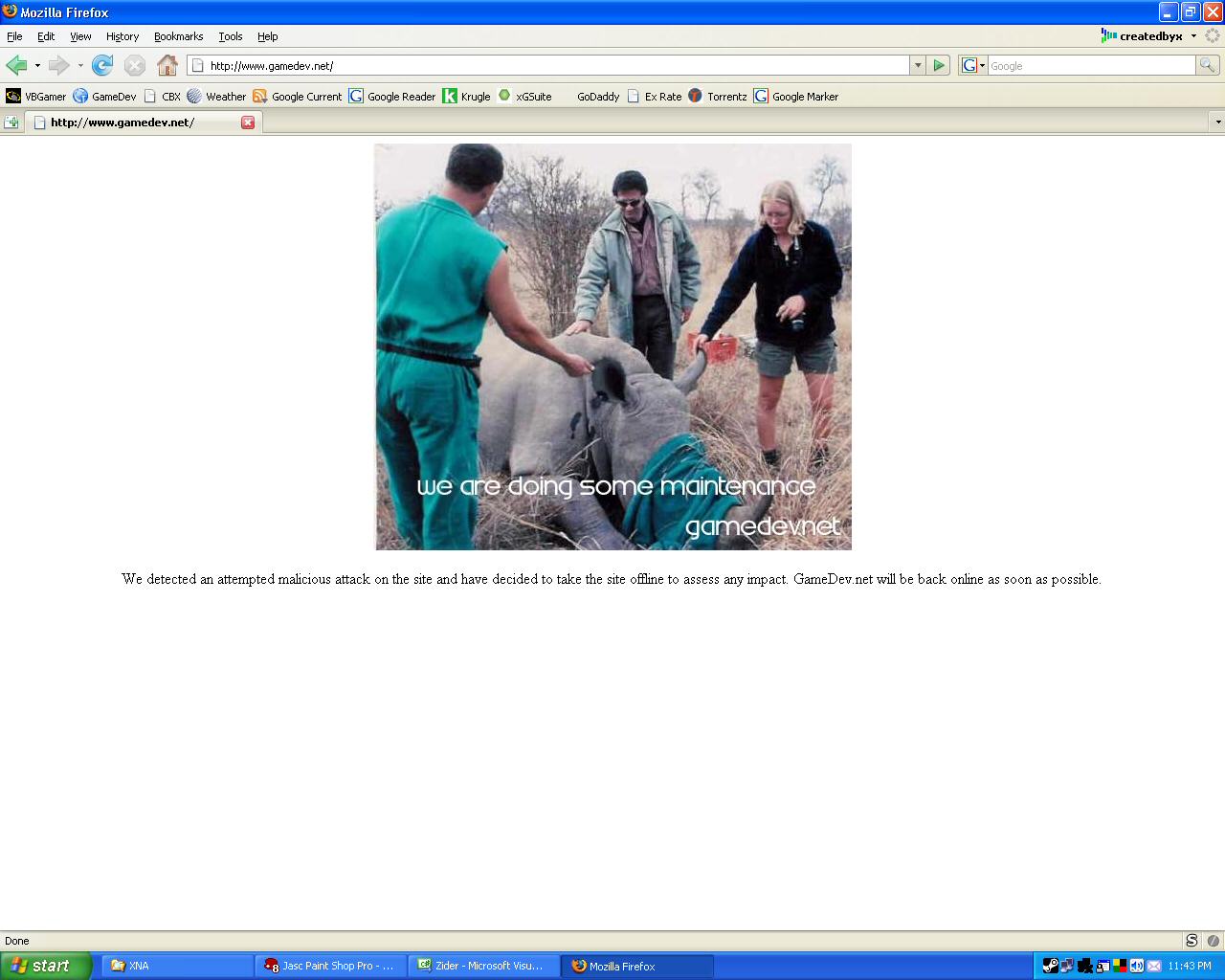Screen dimensions: 1225x980
Task: Click the 11:43 PM clock
Action: coord(1190,966)
